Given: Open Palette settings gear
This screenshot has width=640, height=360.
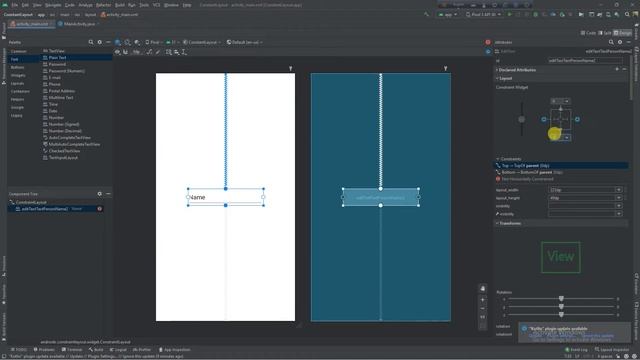Looking at the screenshot, I should click(x=100, y=42).
